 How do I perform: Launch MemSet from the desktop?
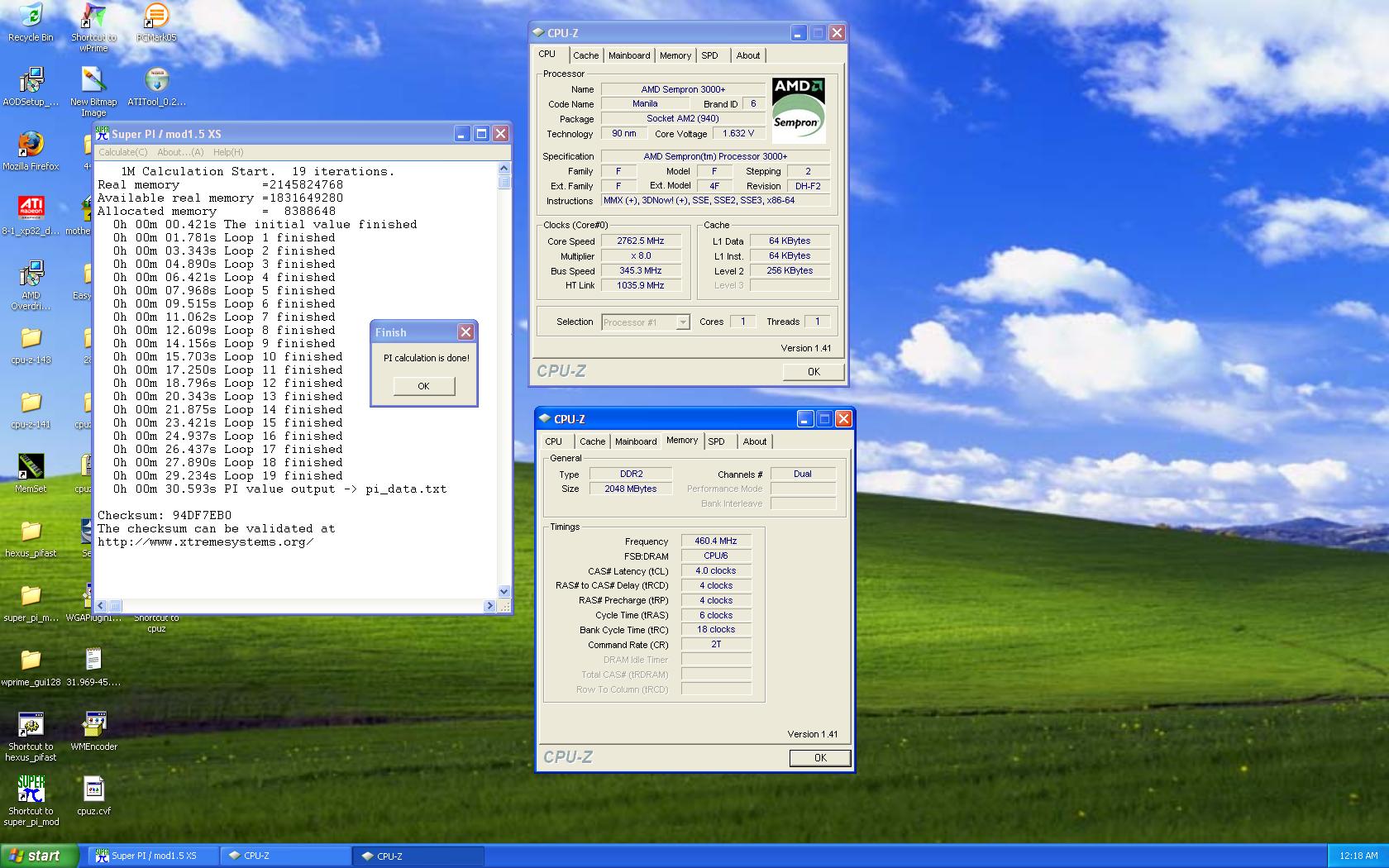[31, 474]
